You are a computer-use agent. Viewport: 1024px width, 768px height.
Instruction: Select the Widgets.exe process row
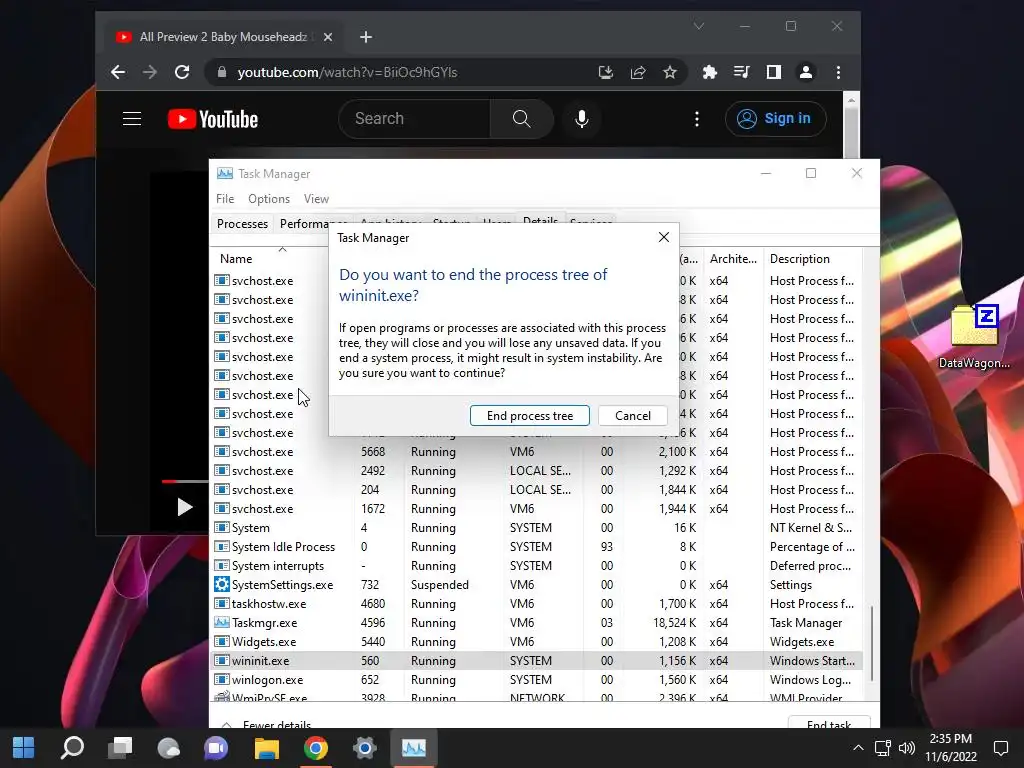[536, 641]
